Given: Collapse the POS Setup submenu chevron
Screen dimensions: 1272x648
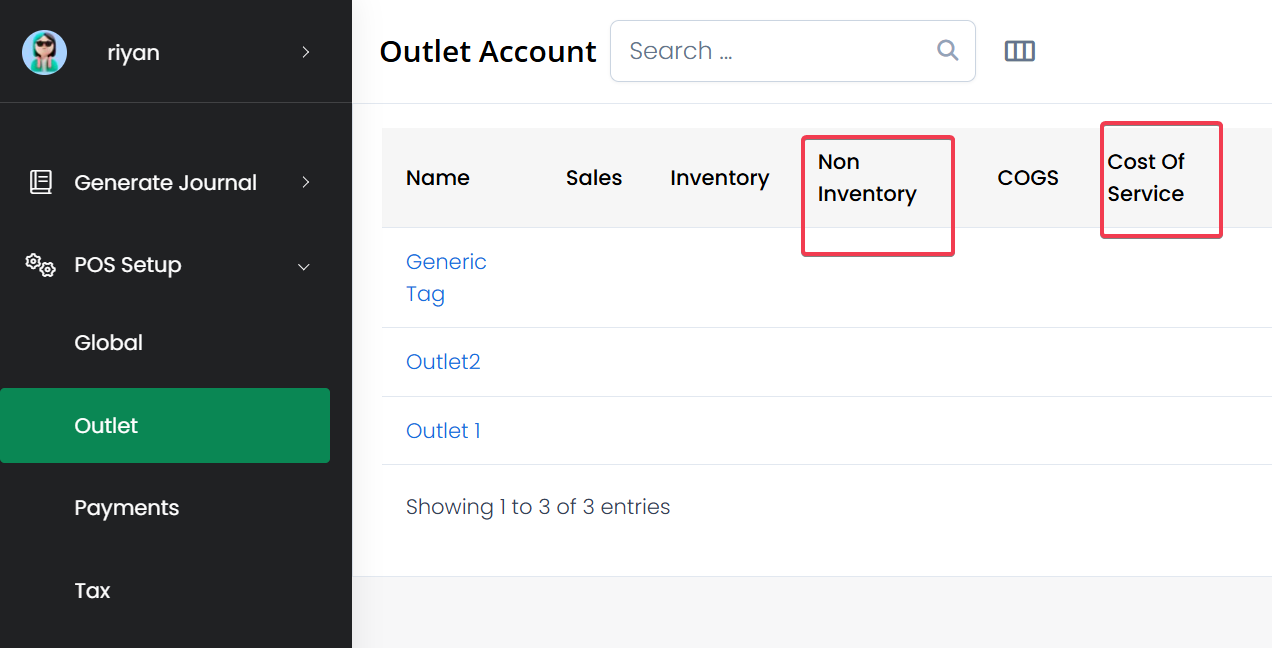Looking at the screenshot, I should coord(305,266).
